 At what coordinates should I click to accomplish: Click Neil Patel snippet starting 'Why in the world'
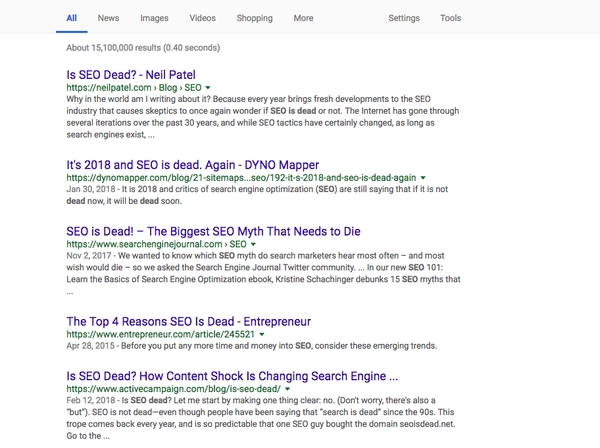tap(262, 117)
